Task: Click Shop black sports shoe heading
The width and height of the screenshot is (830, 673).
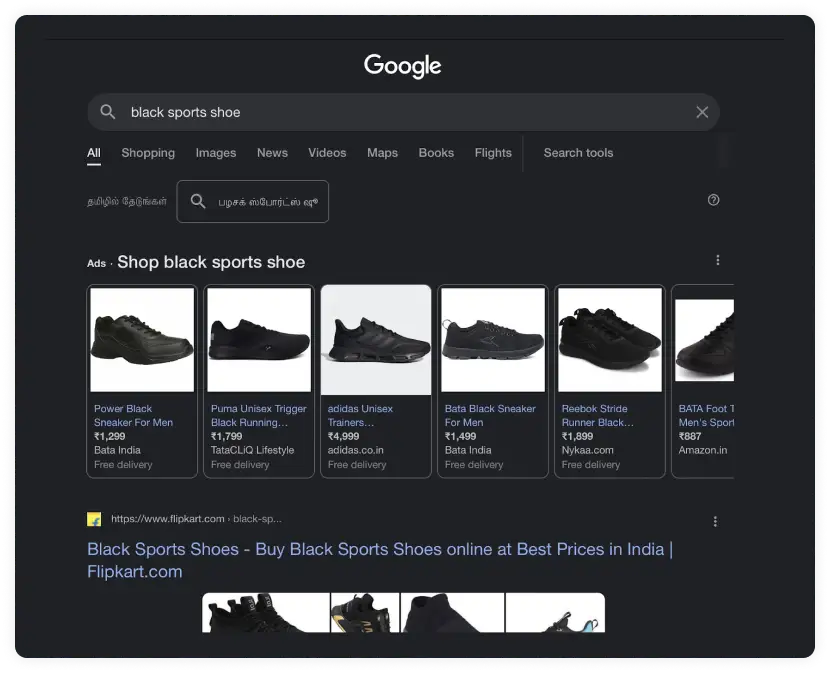Action: tap(211, 262)
